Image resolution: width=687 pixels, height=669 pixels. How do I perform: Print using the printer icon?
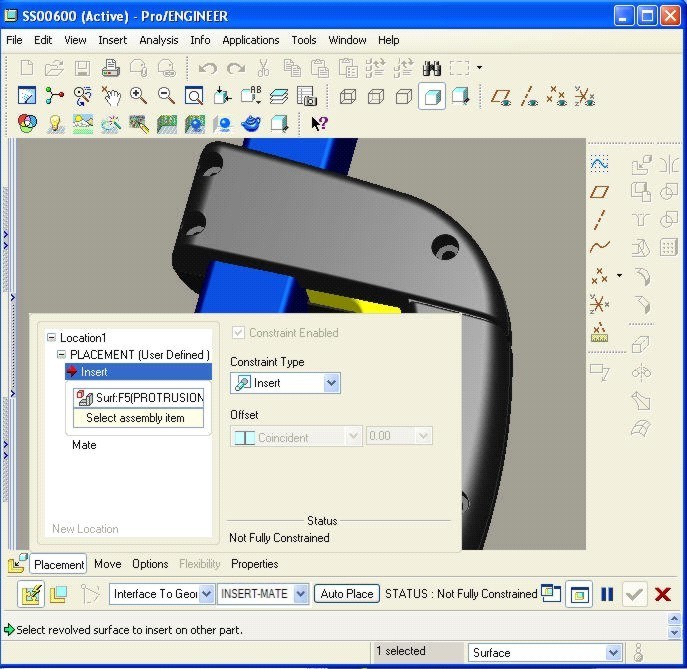110,68
